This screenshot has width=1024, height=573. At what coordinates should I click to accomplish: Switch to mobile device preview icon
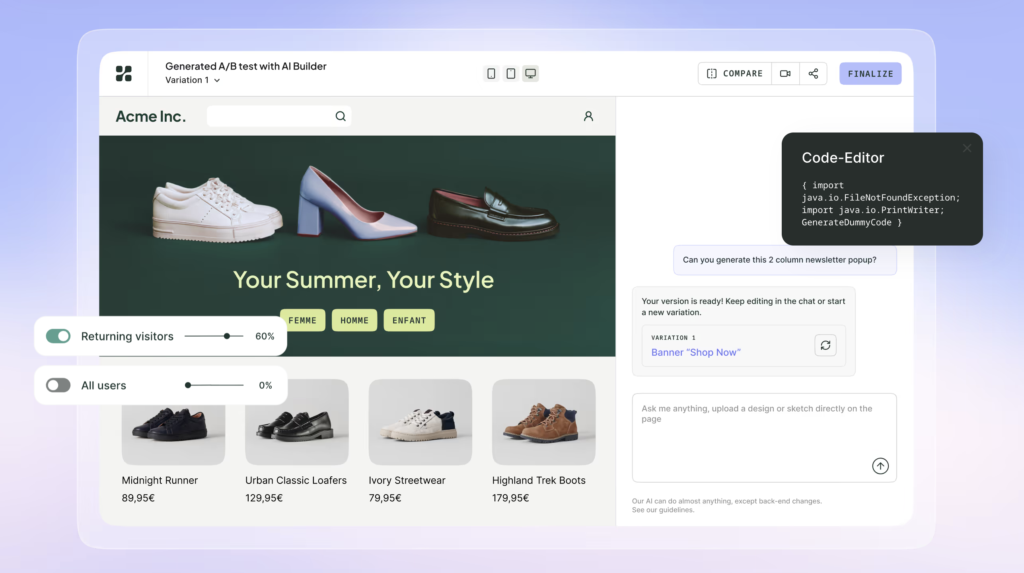491,73
